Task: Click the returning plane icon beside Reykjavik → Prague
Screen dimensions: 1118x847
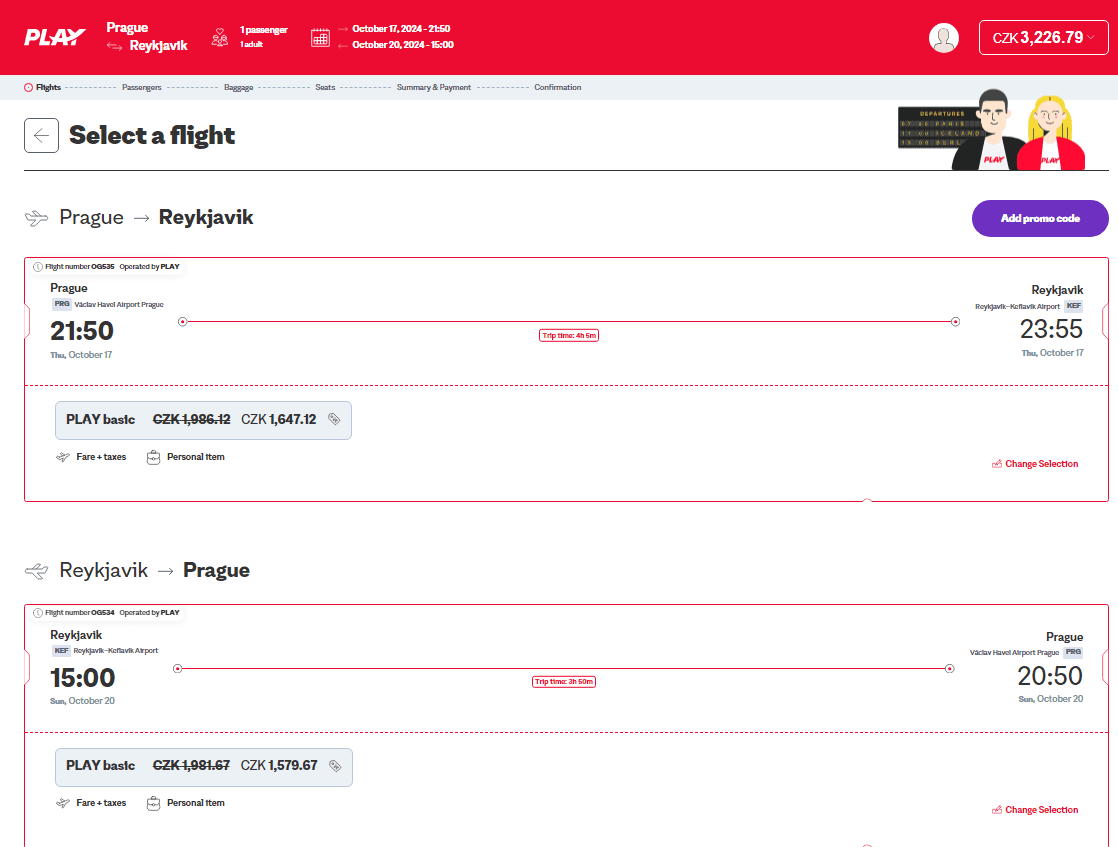Action: (36, 570)
